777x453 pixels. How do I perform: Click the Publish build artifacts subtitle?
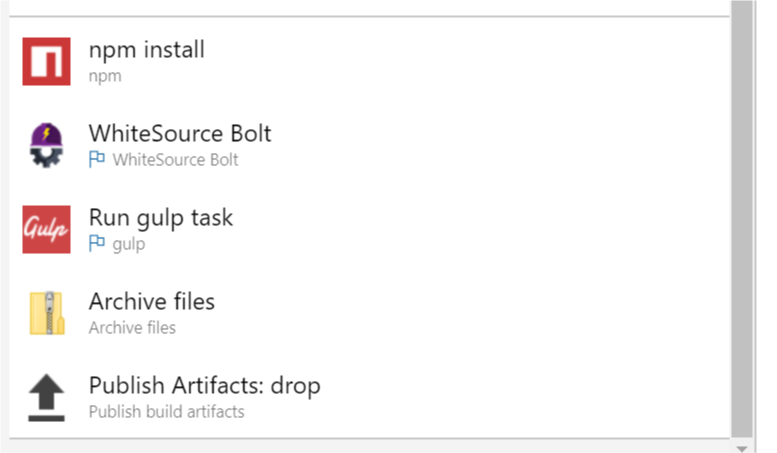coord(166,411)
